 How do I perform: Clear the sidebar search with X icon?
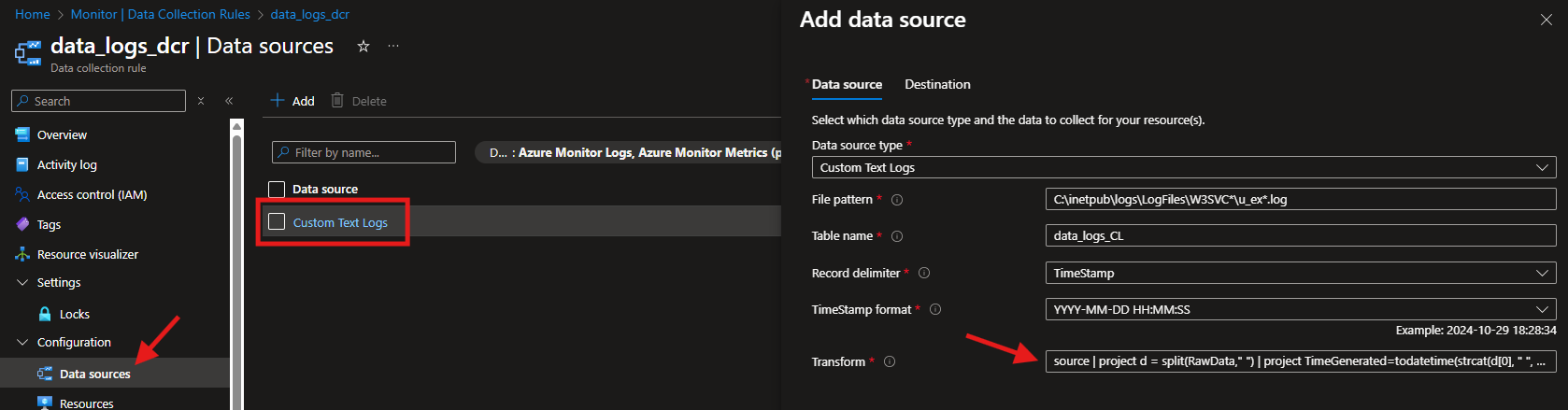coord(201,101)
